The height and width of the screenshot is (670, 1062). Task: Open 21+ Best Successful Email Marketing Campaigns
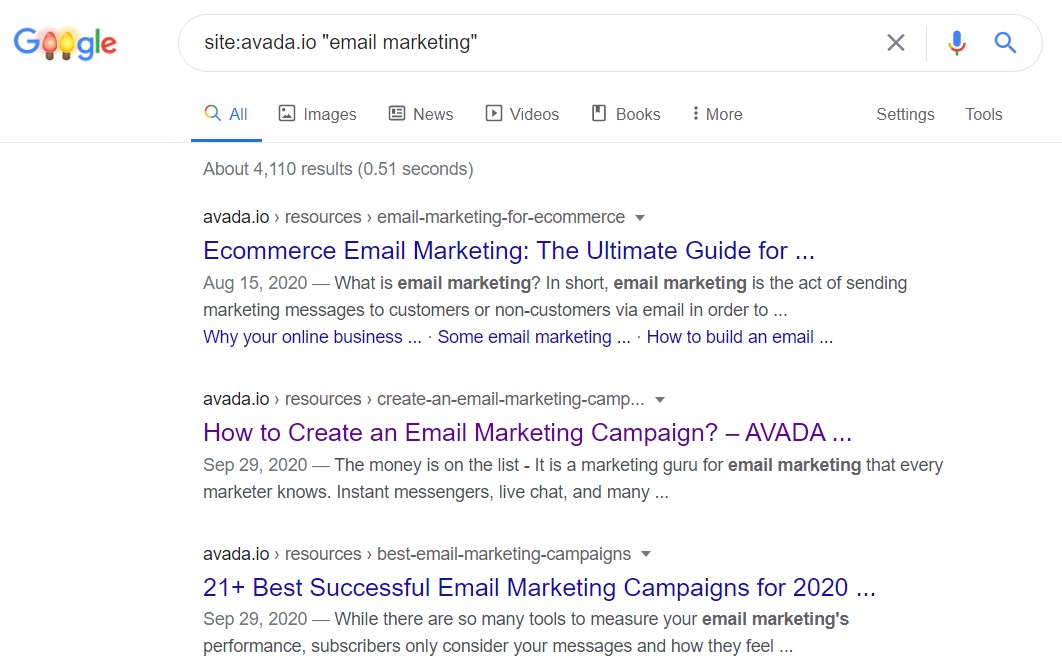(539, 587)
